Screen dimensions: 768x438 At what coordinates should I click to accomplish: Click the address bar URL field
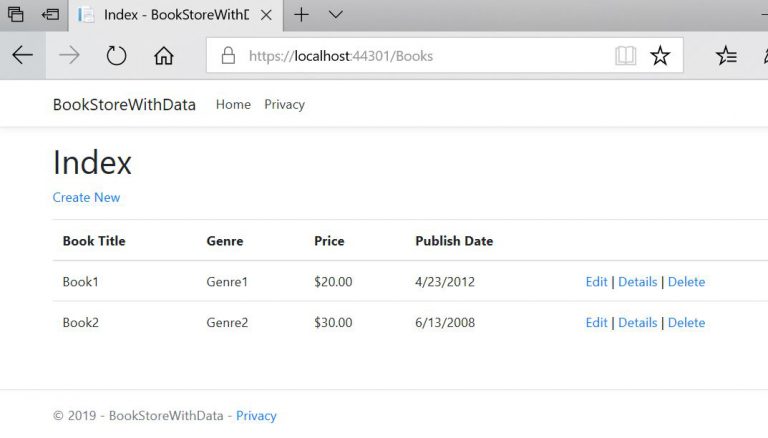click(x=420, y=56)
